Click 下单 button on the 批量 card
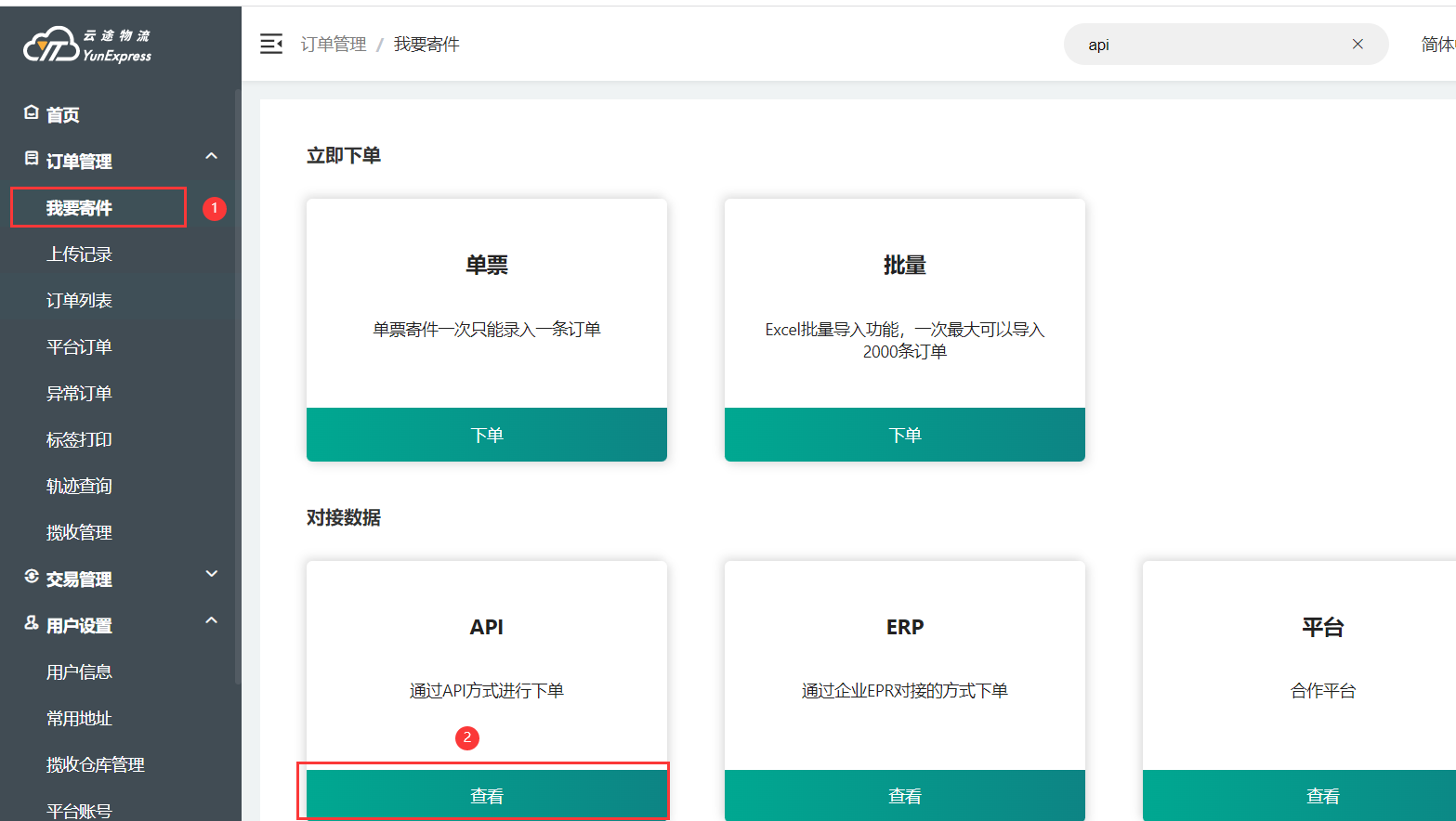The height and width of the screenshot is (821, 1456). click(x=905, y=435)
